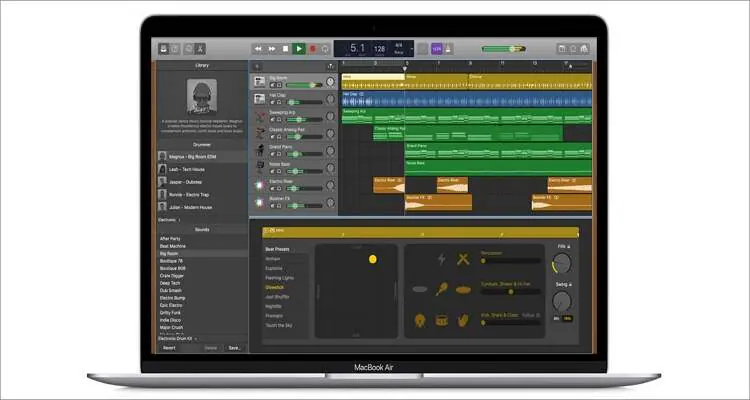Open the Library button in the toolbar
750x400 pixels.
164,49
